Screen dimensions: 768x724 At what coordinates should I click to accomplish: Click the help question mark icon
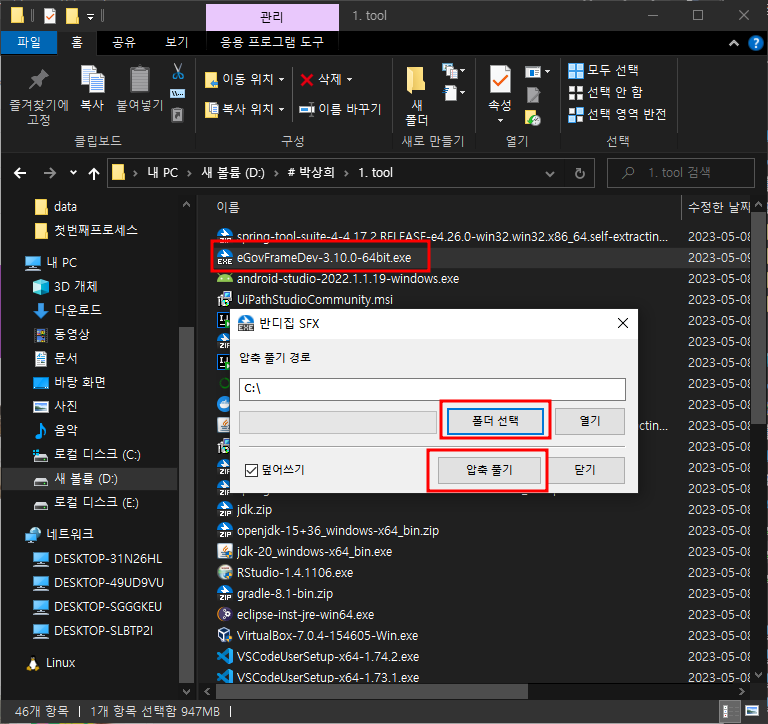(x=755, y=43)
